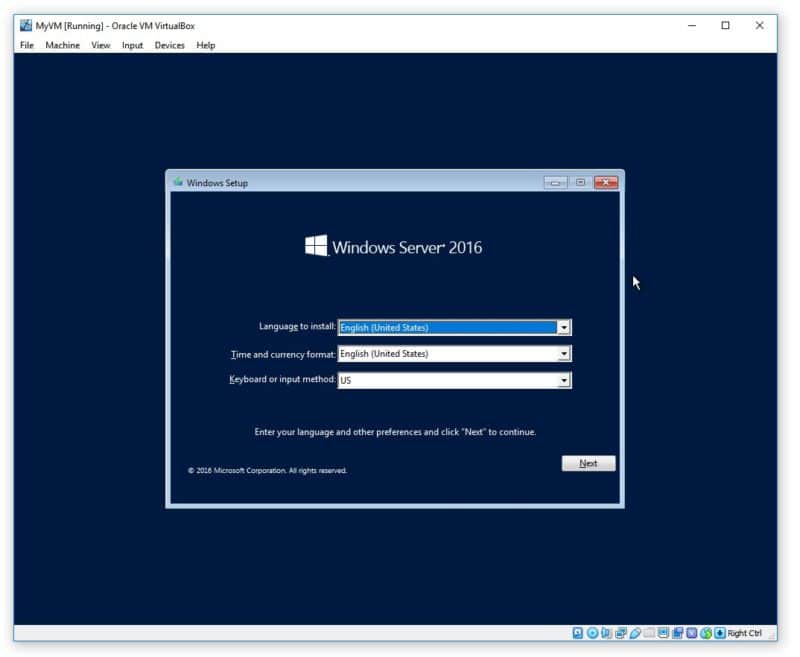Open the shared folders status icon

click(649, 633)
